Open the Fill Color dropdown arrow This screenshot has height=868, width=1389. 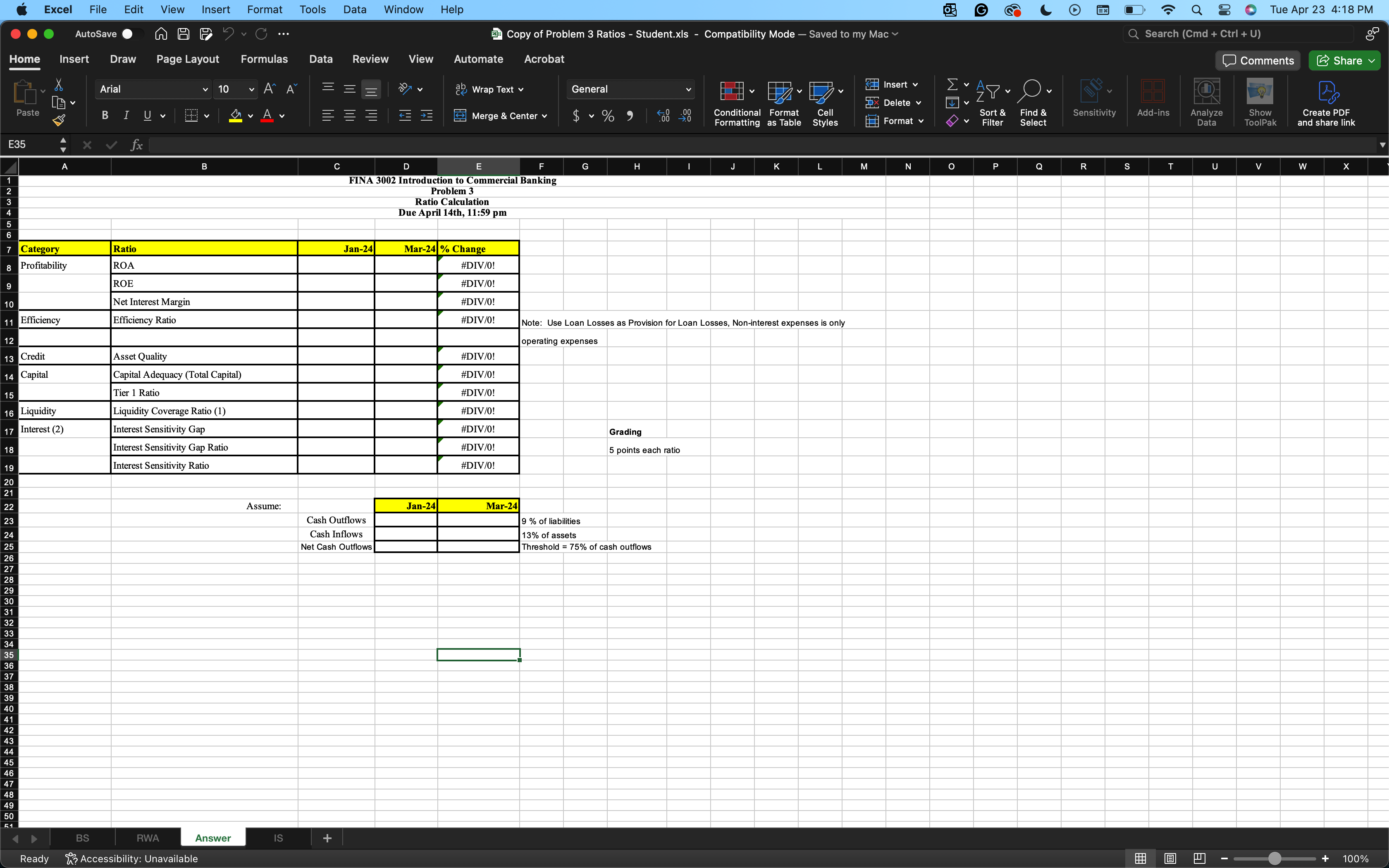point(250,115)
